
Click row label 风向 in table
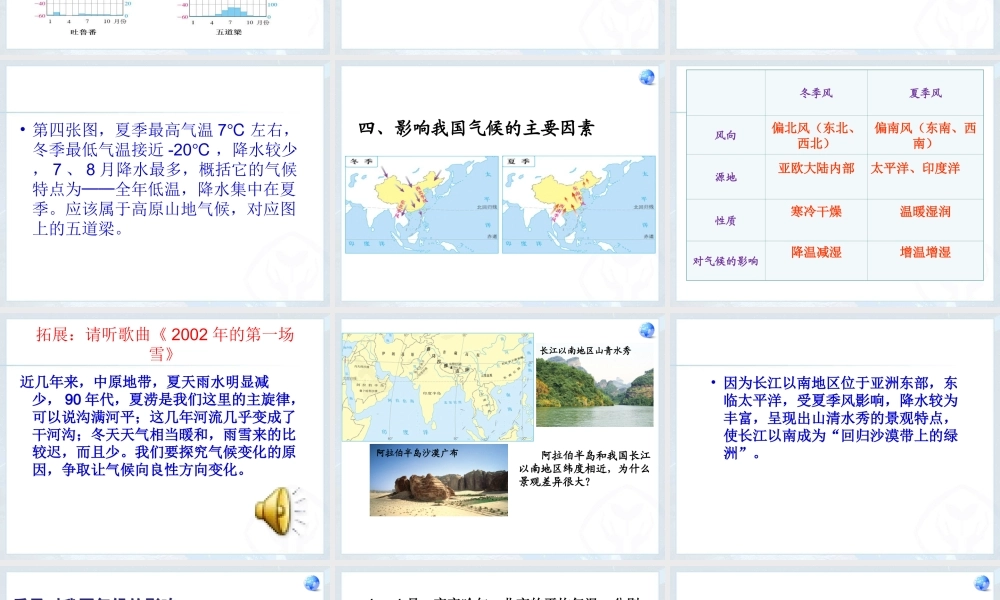point(725,135)
